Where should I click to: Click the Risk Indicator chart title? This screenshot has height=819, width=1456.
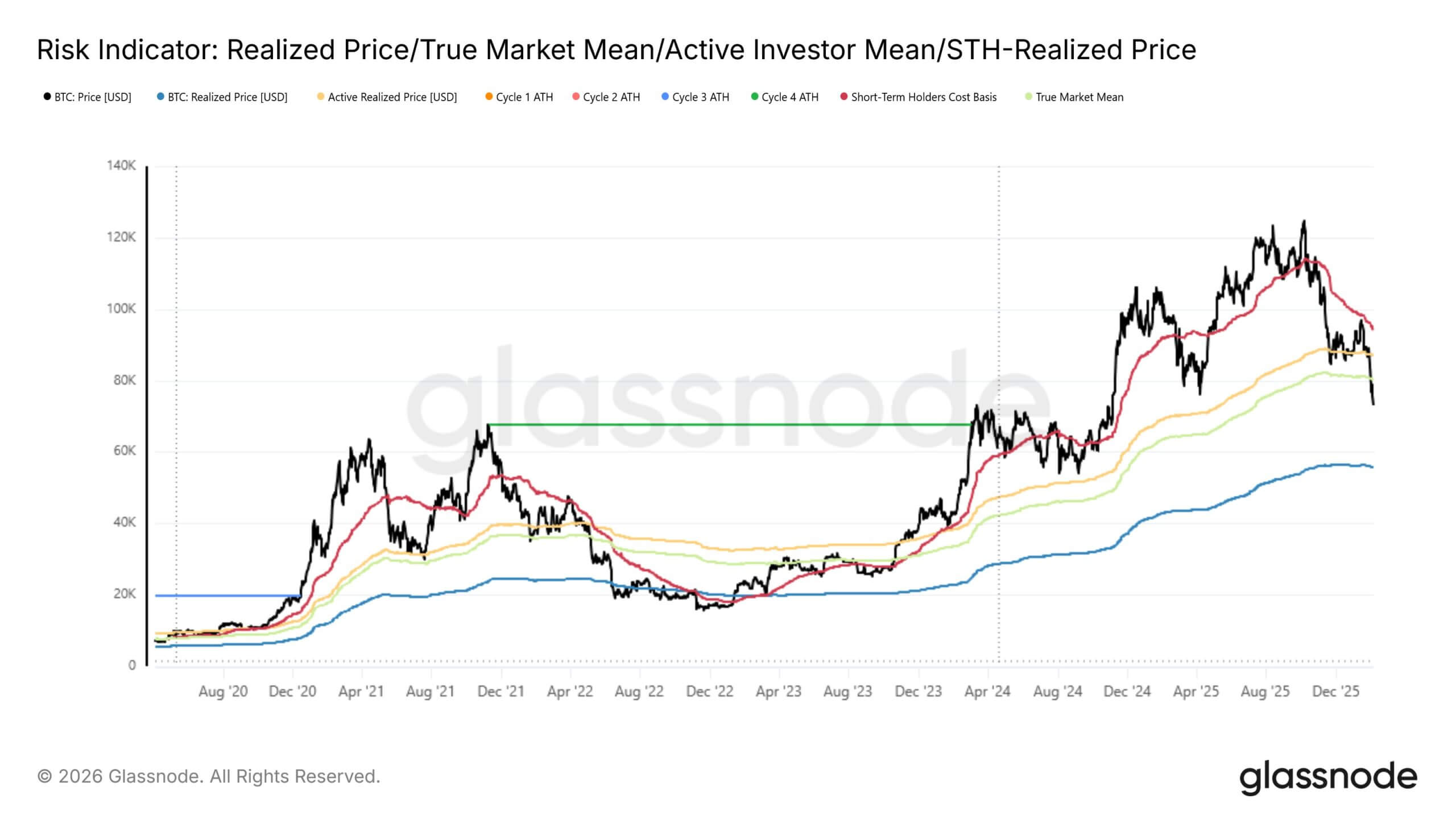pyautogui.click(x=617, y=49)
